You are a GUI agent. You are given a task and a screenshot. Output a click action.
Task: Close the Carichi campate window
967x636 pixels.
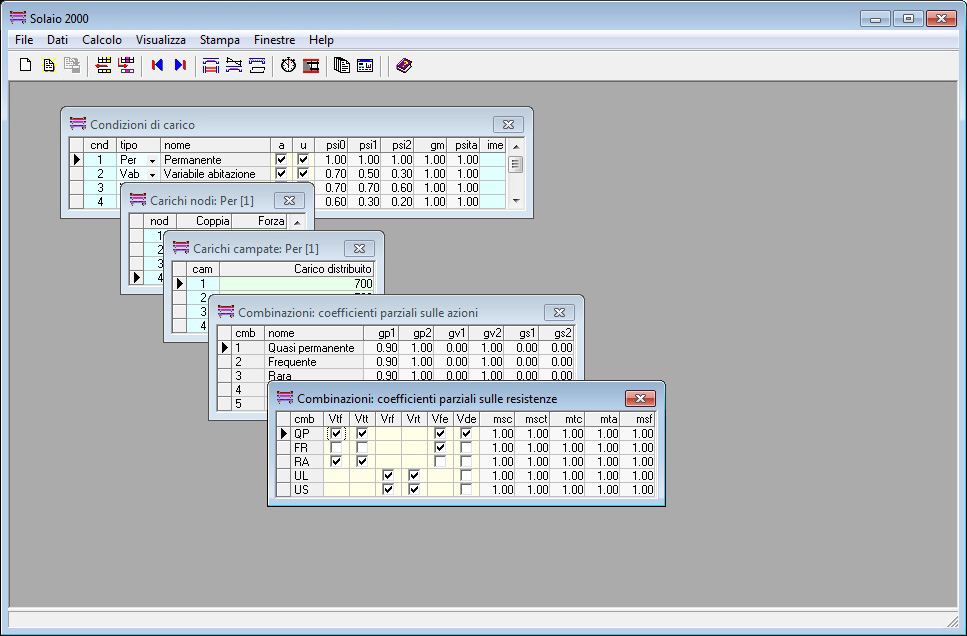[360, 249]
